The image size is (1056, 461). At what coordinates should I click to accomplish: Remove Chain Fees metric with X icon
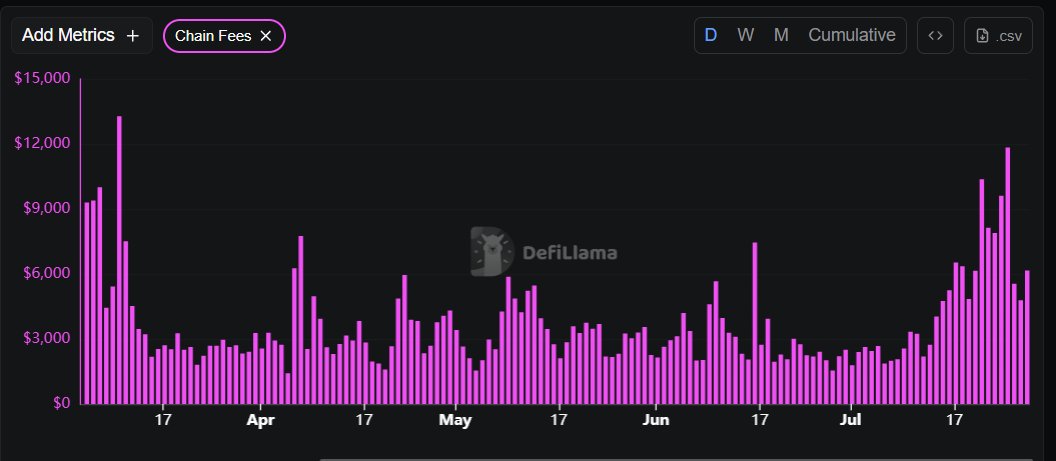coord(266,36)
